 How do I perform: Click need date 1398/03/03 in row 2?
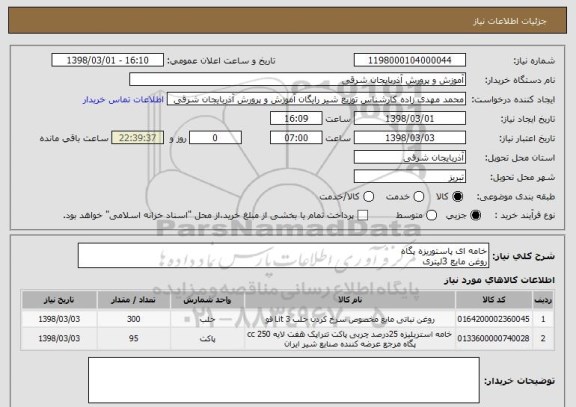coord(59,338)
